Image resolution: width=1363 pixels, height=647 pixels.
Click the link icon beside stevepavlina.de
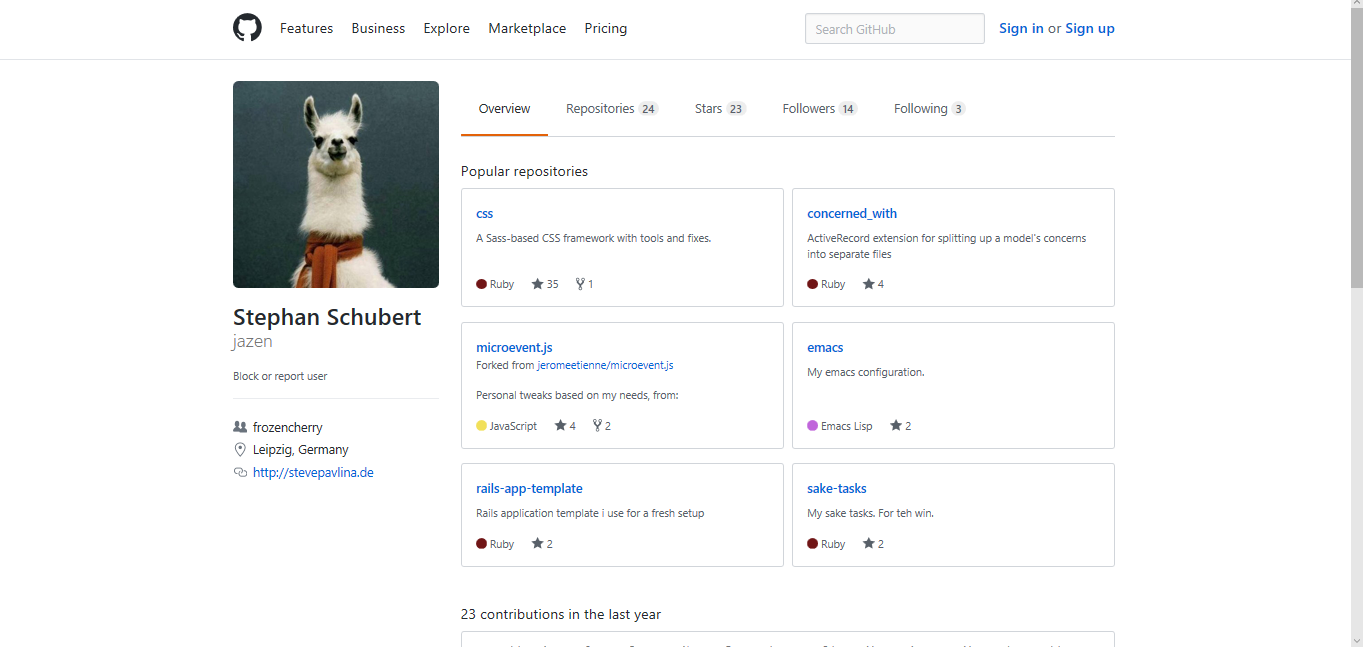(x=240, y=473)
